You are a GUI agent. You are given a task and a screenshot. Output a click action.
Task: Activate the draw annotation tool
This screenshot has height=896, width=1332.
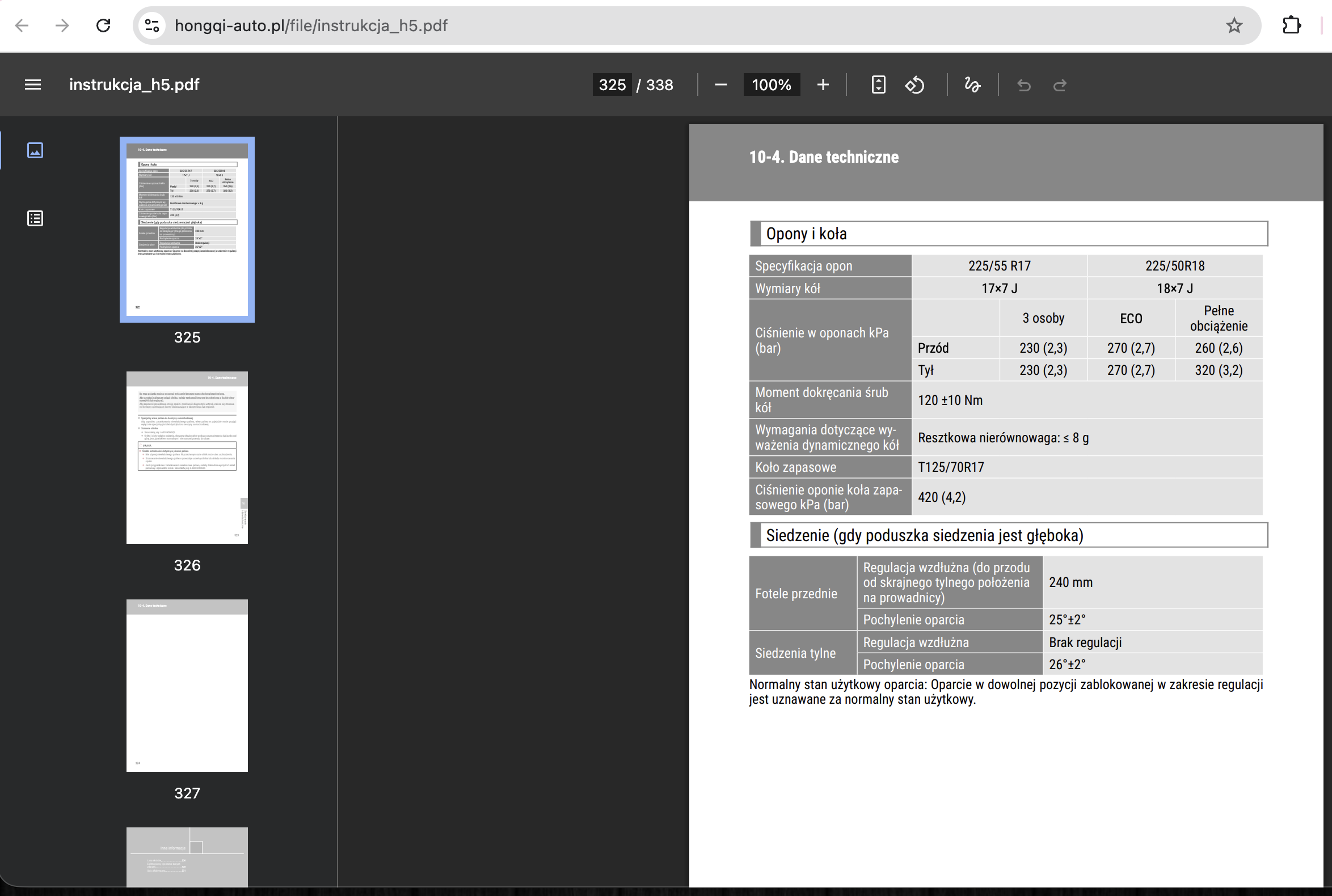coord(972,84)
